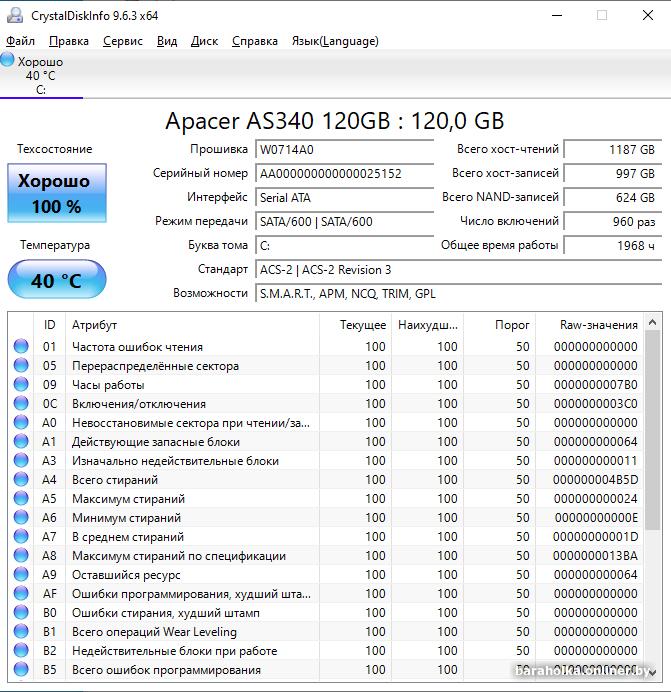671x692 pixels.
Task: Click the disk title Apacer AS340 120GB
Action: click(335, 121)
